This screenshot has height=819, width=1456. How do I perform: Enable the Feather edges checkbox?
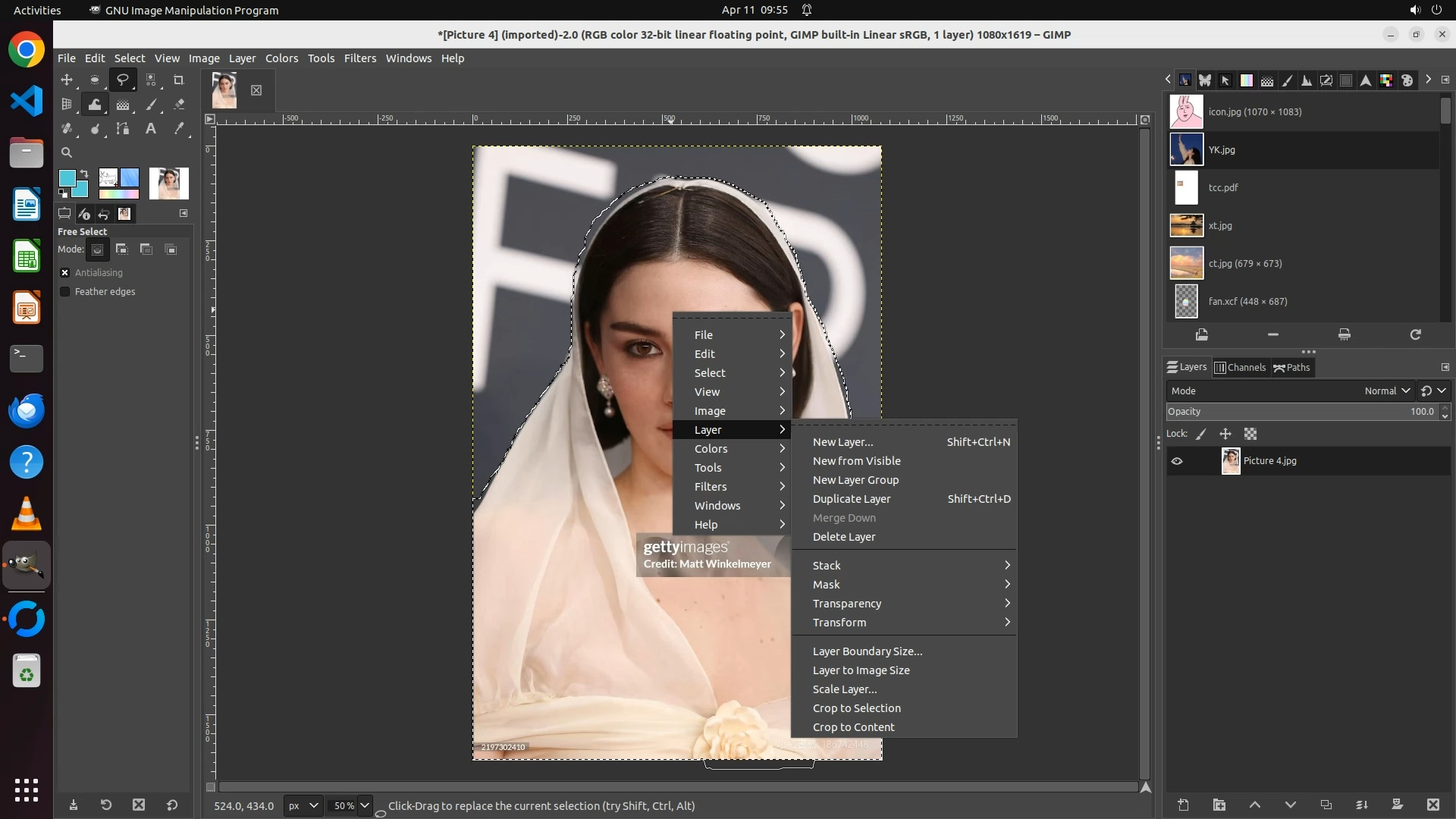click(x=65, y=291)
